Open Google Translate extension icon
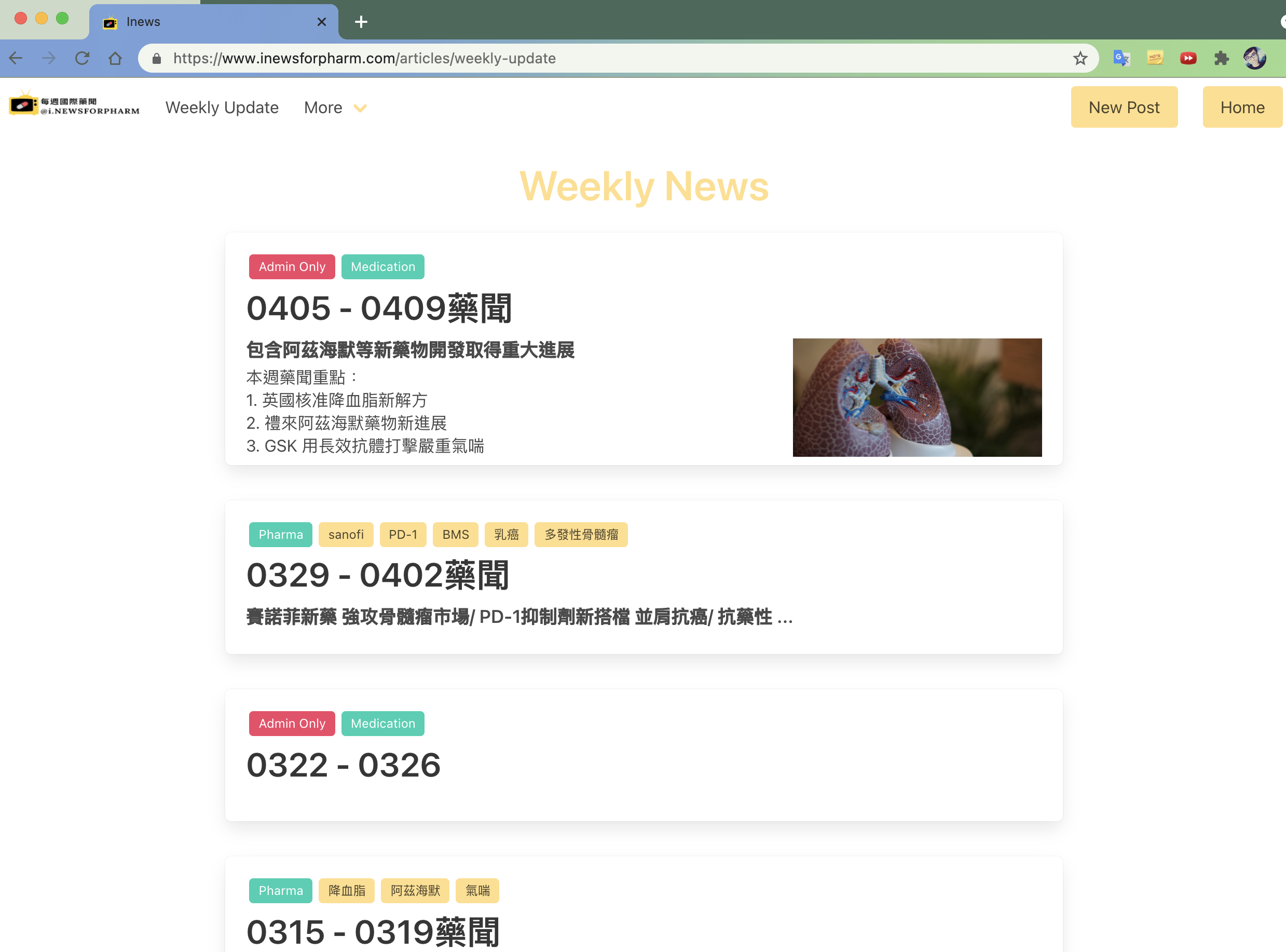 1121,58
